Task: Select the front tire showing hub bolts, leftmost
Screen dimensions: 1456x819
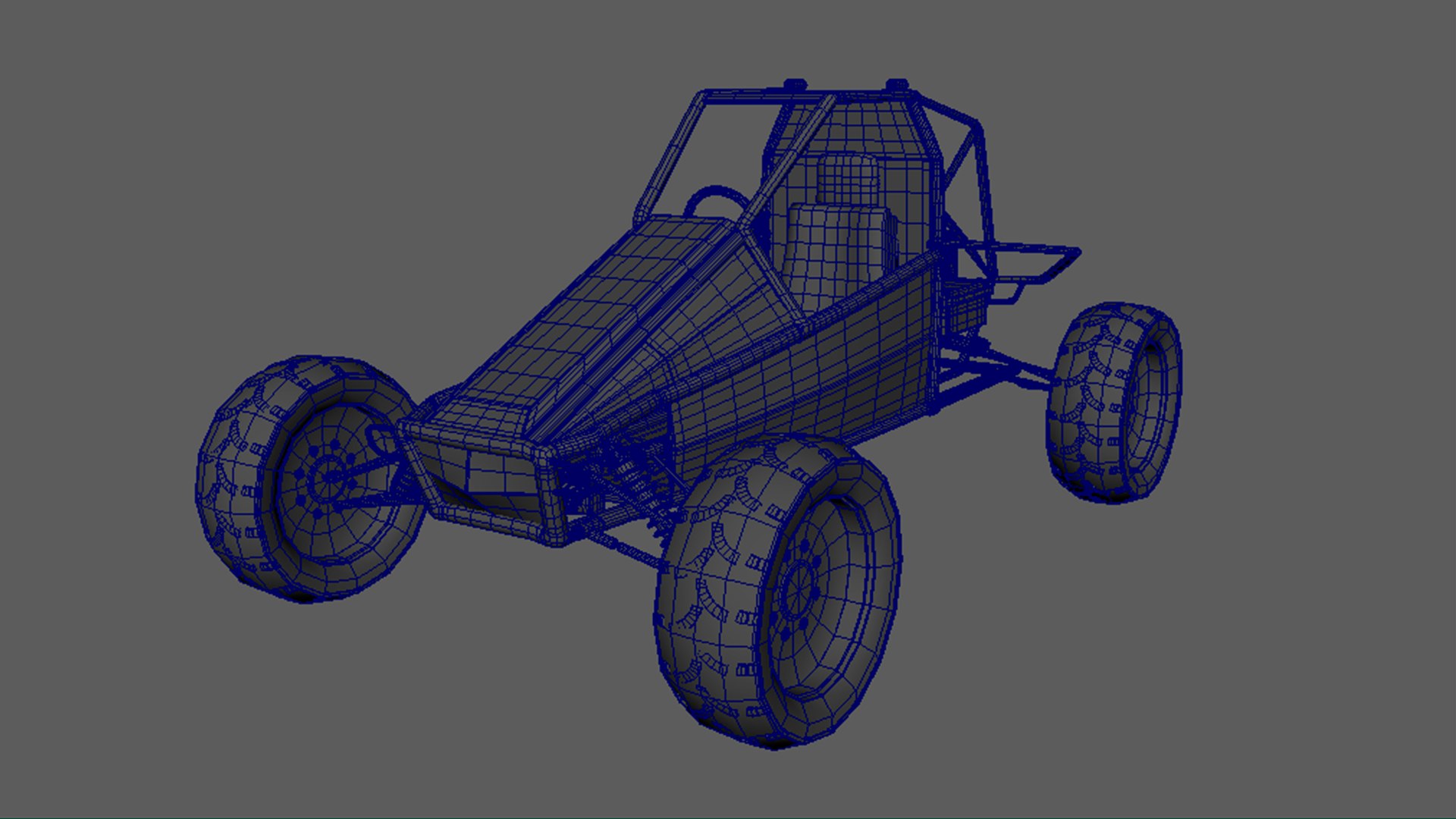Action: click(309, 479)
